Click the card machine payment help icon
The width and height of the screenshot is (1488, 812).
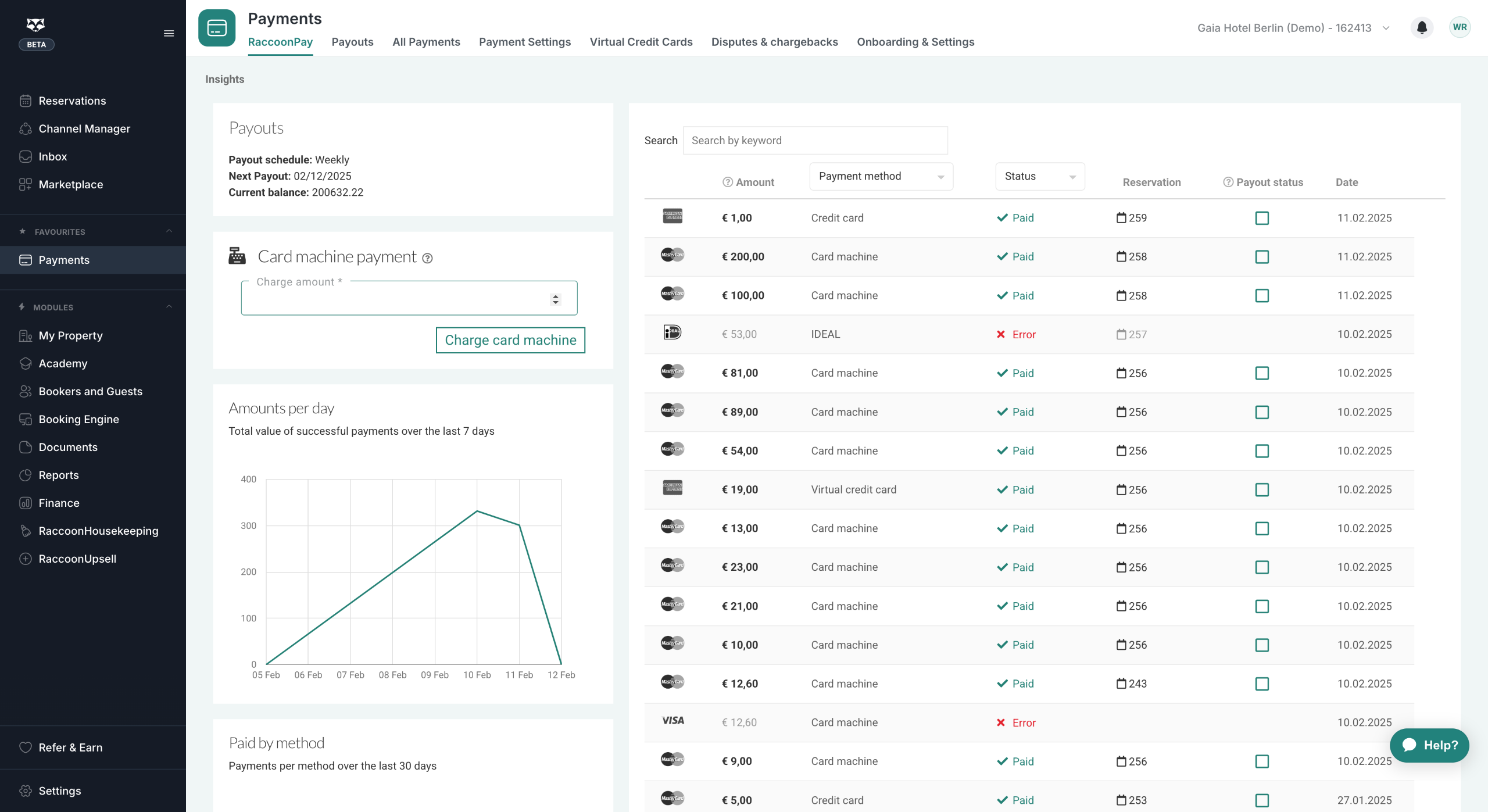[427, 258]
